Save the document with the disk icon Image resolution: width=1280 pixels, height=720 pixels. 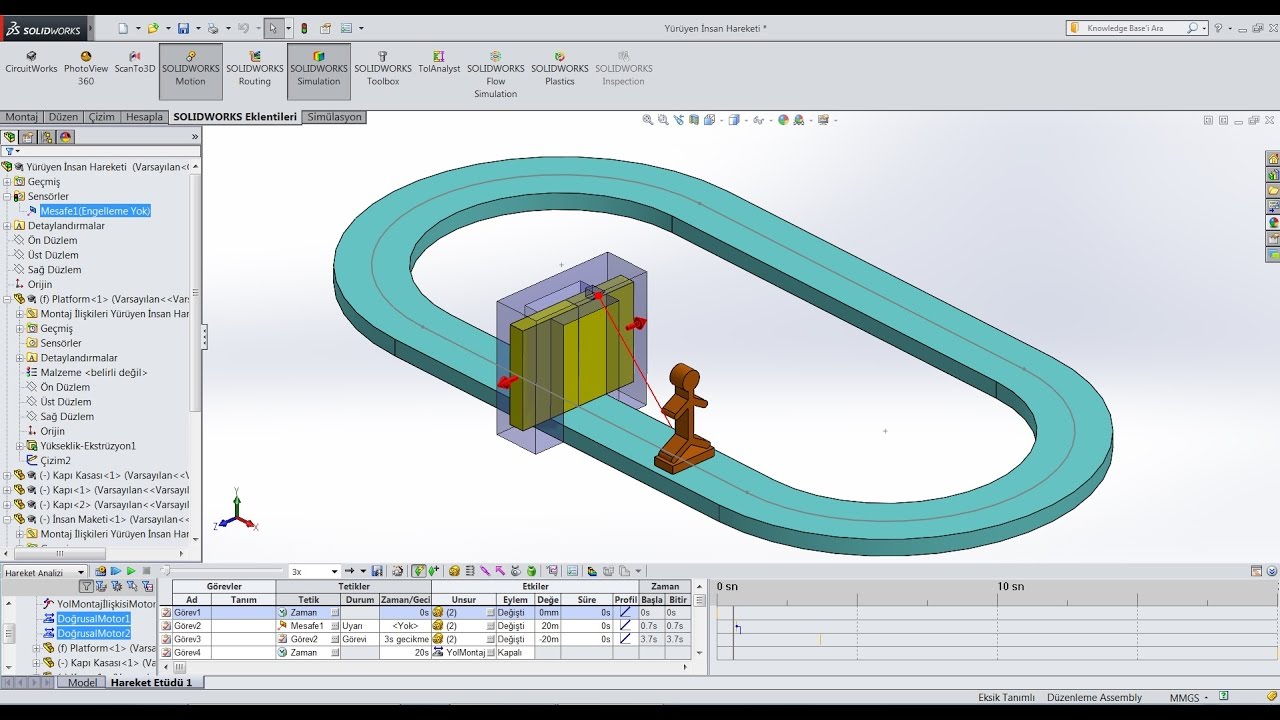coord(185,29)
